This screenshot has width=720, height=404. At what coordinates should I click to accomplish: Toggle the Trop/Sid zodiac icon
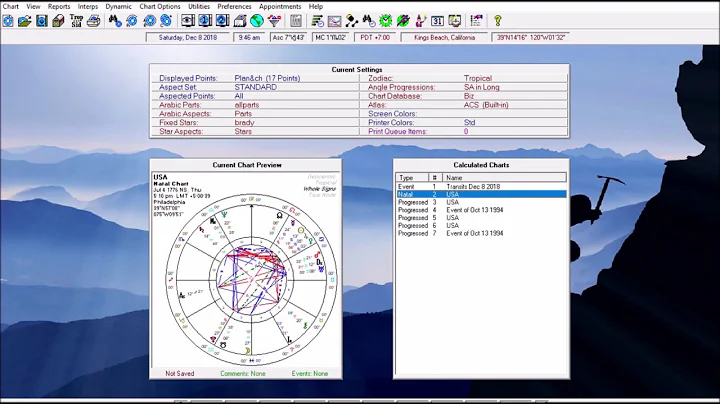pos(76,21)
